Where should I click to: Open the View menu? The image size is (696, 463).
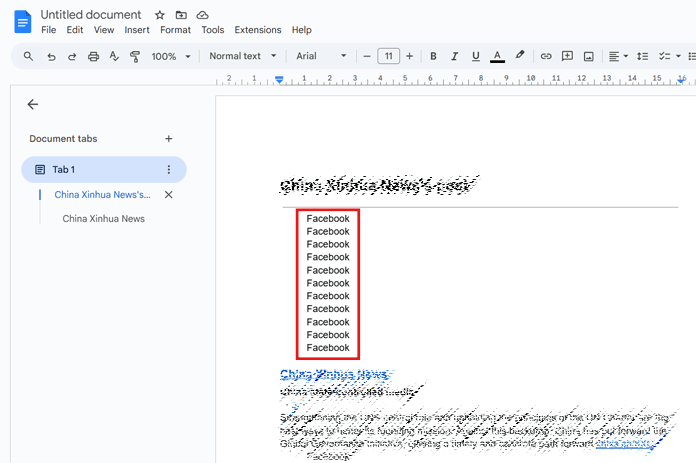pos(104,30)
